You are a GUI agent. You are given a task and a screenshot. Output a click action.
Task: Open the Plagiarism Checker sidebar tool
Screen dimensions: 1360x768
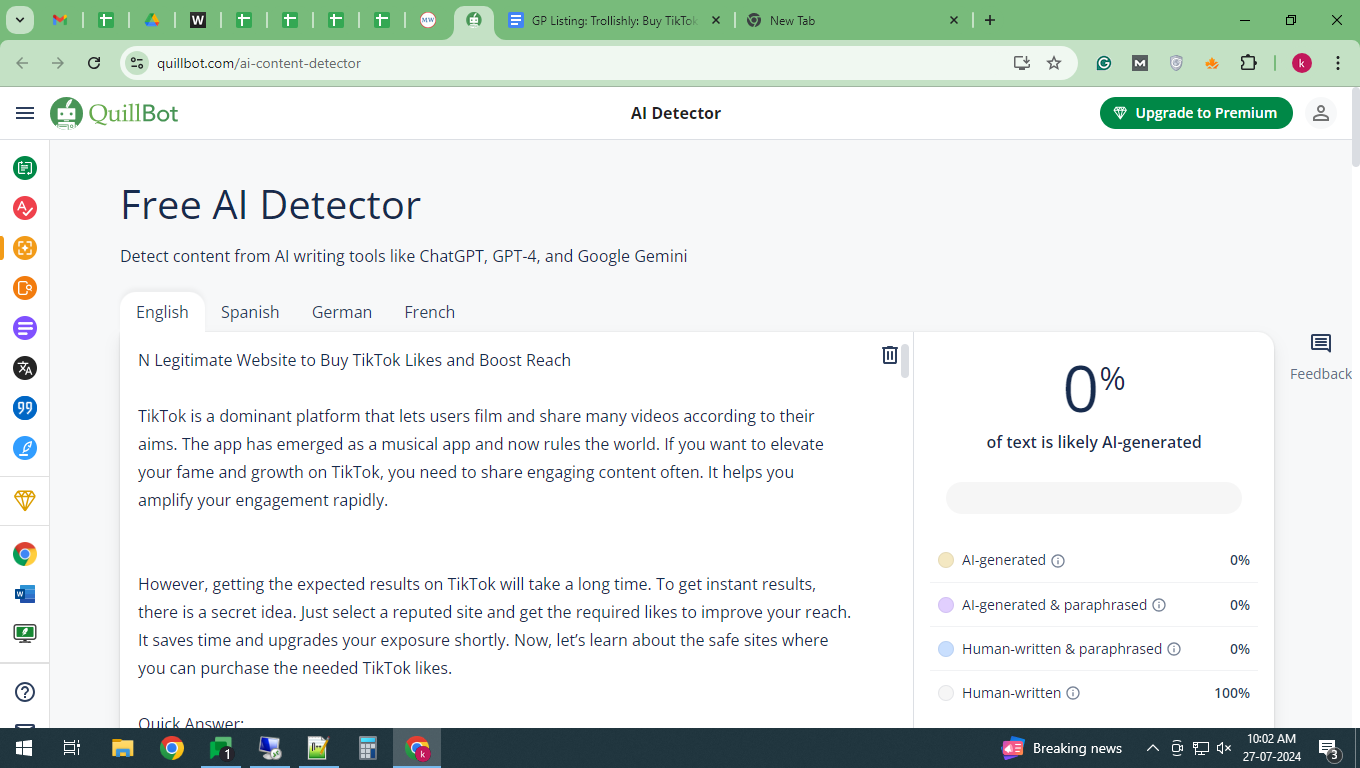[25, 288]
